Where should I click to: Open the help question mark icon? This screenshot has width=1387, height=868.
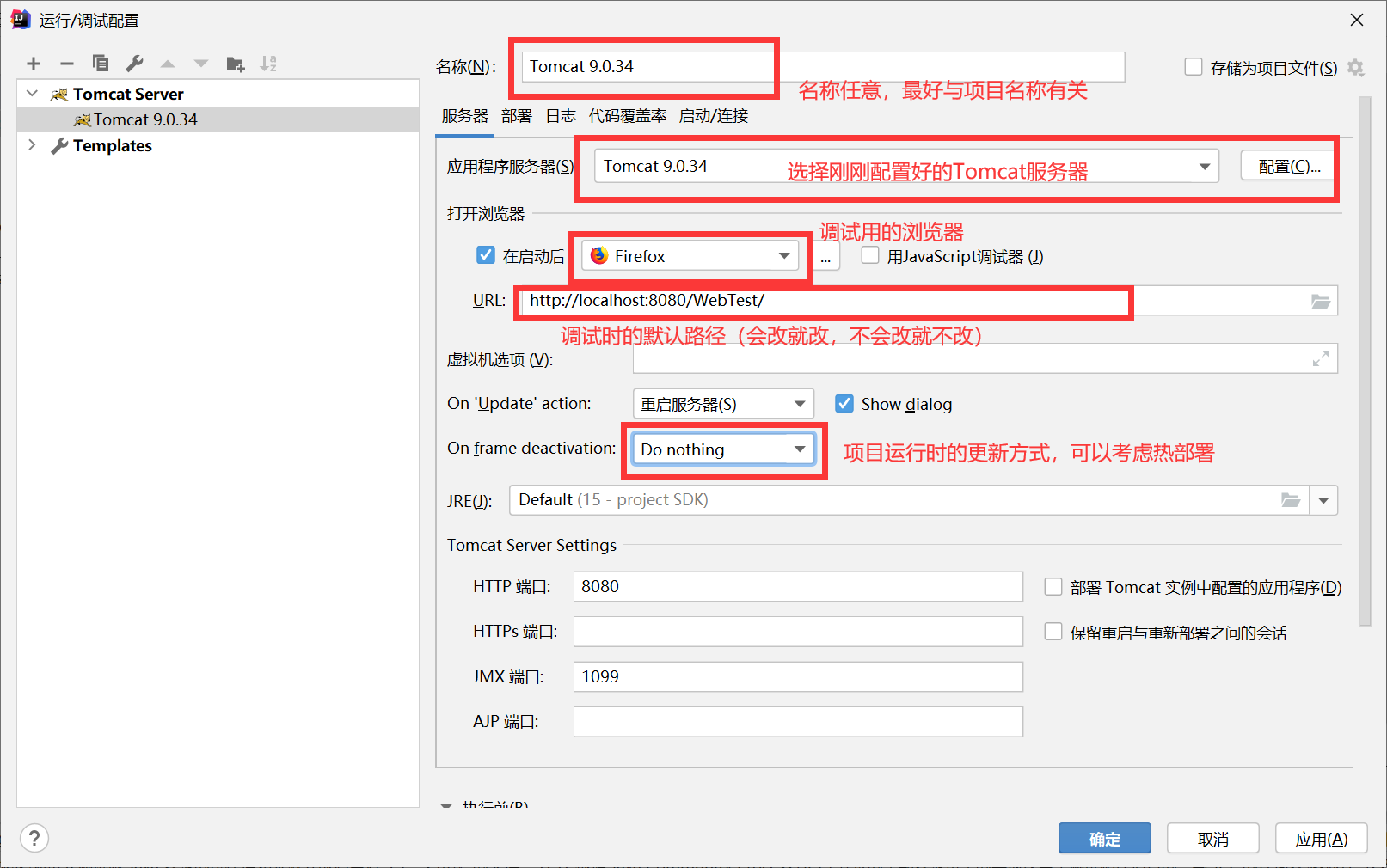pos(34,838)
